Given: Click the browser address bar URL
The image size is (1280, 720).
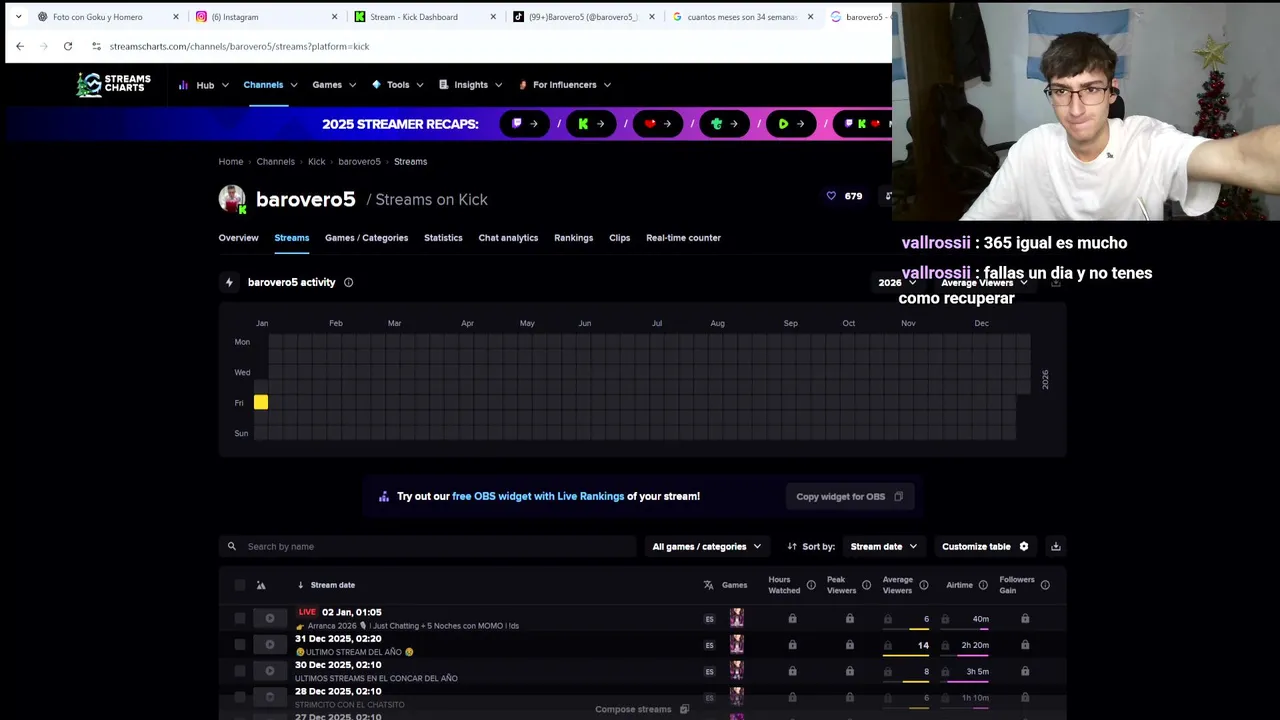Looking at the screenshot, I should pyautogui.click(x=239, y=46).
